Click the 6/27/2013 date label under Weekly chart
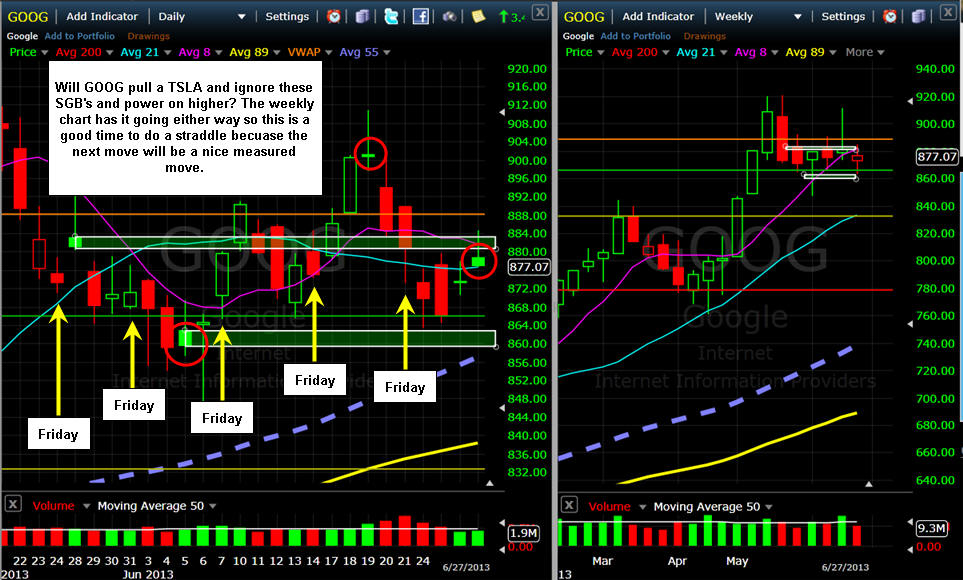The width and height of the screenshot is (963, 580). coord(845,567)
